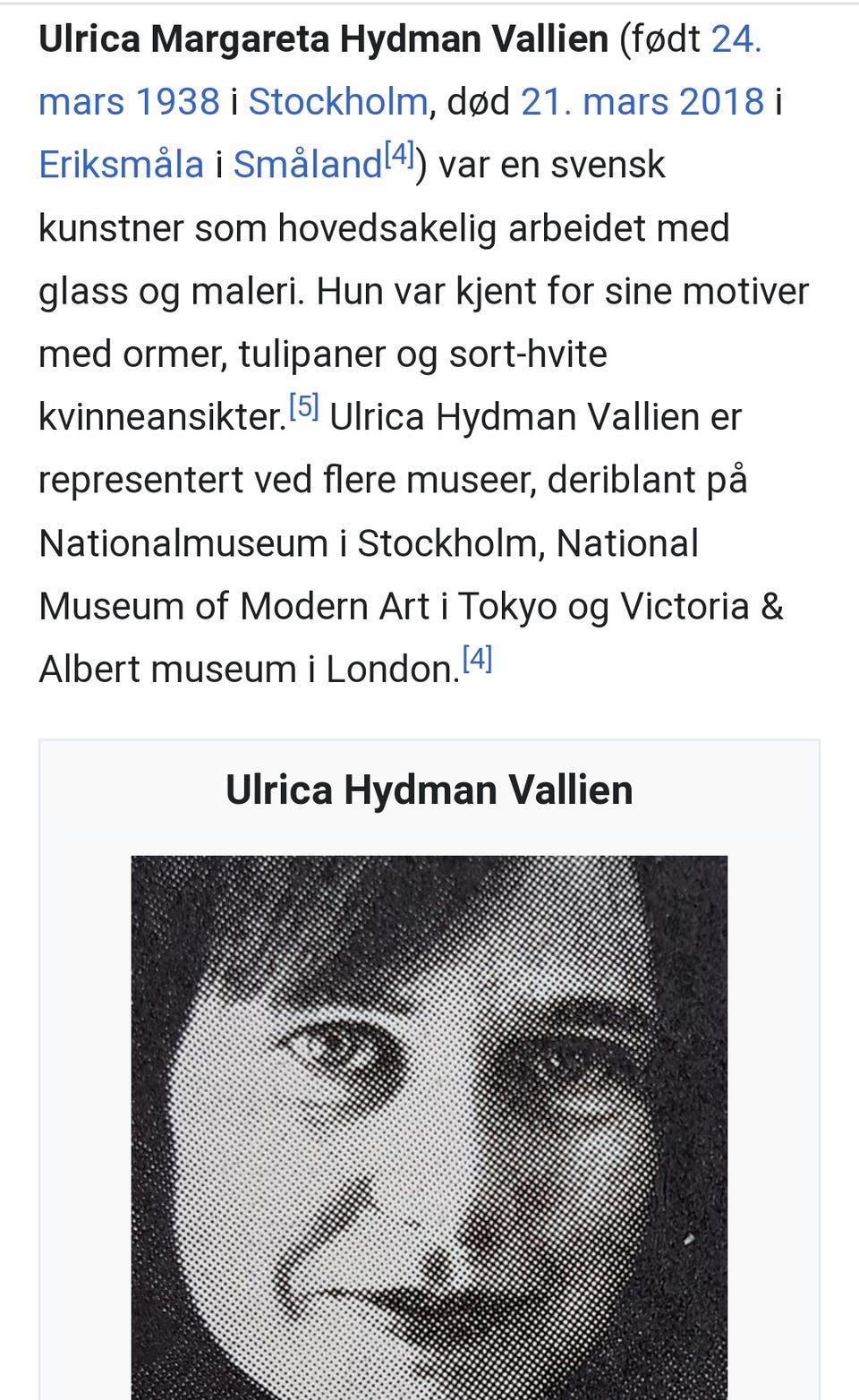The width and height of the screenshot is (859, 1400).
Task: Open the Småland link
Action: point(308,165)
